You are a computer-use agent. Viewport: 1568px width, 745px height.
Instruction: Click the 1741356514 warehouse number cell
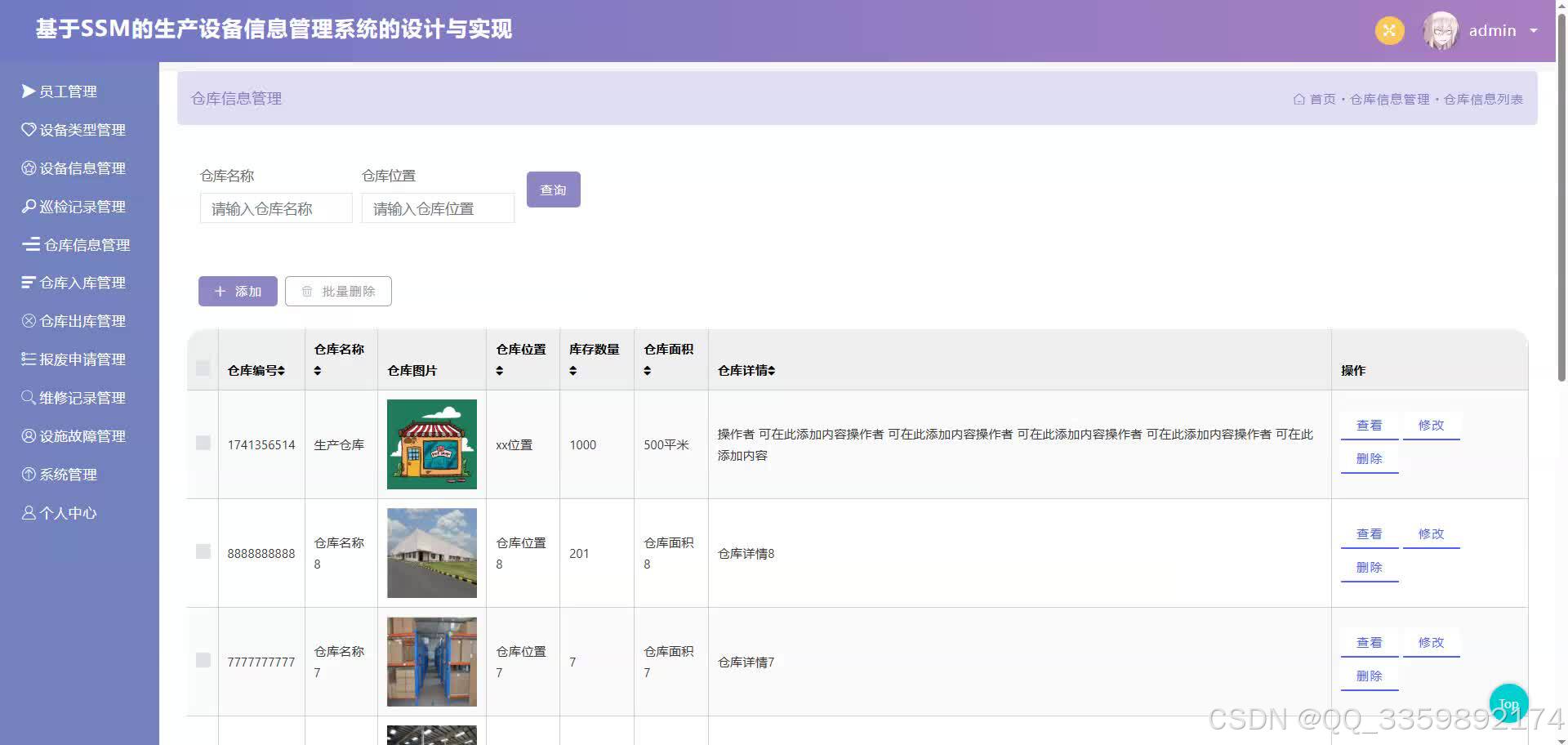(x=261, y=444)
